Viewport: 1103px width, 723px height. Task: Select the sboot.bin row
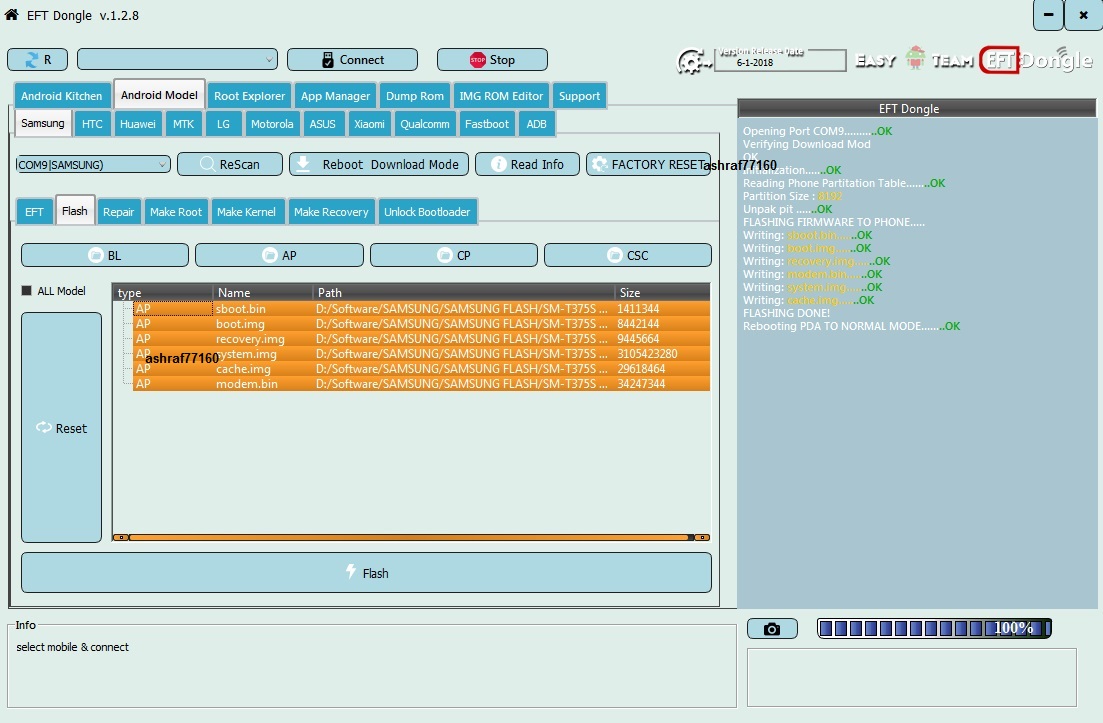pyautogui.click(x=421, y=309)
